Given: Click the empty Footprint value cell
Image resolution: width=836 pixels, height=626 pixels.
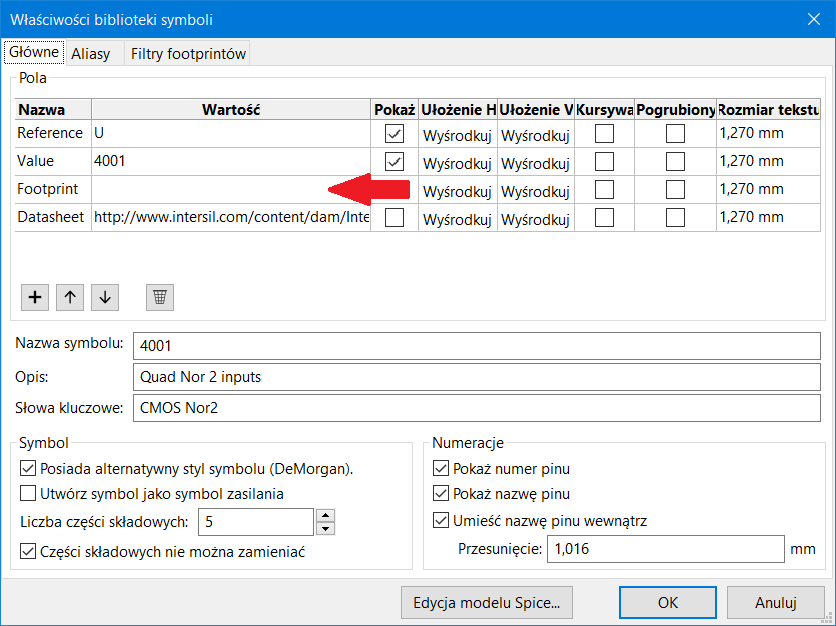Looking at the screenshot, I should click(210, 189).
